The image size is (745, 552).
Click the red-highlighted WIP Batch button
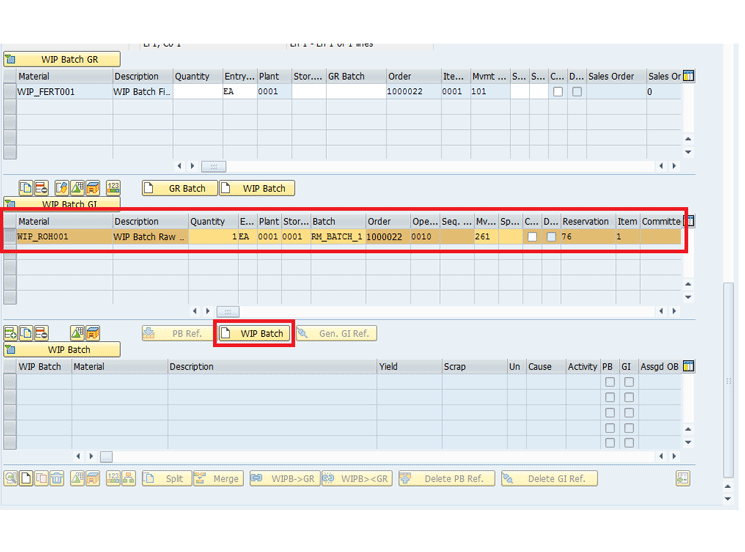coord(254,333)
